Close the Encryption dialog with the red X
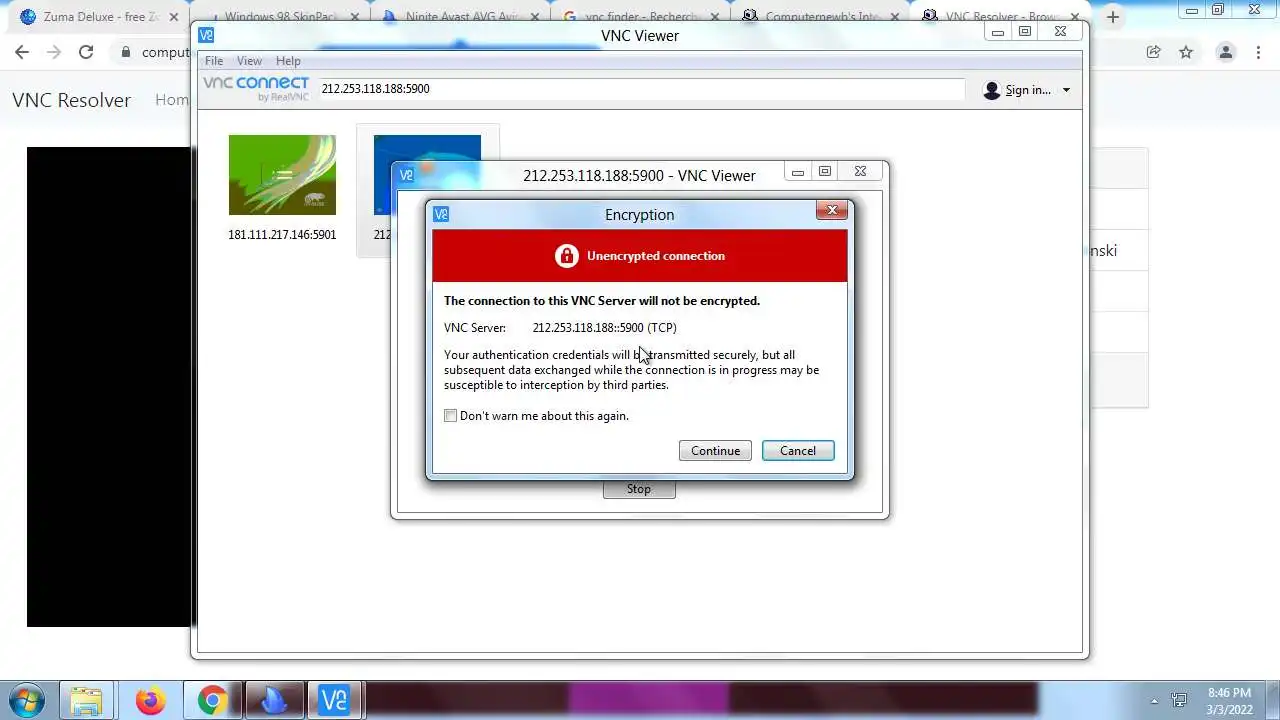Screen dimensions: 1280x720 point(832,210)
